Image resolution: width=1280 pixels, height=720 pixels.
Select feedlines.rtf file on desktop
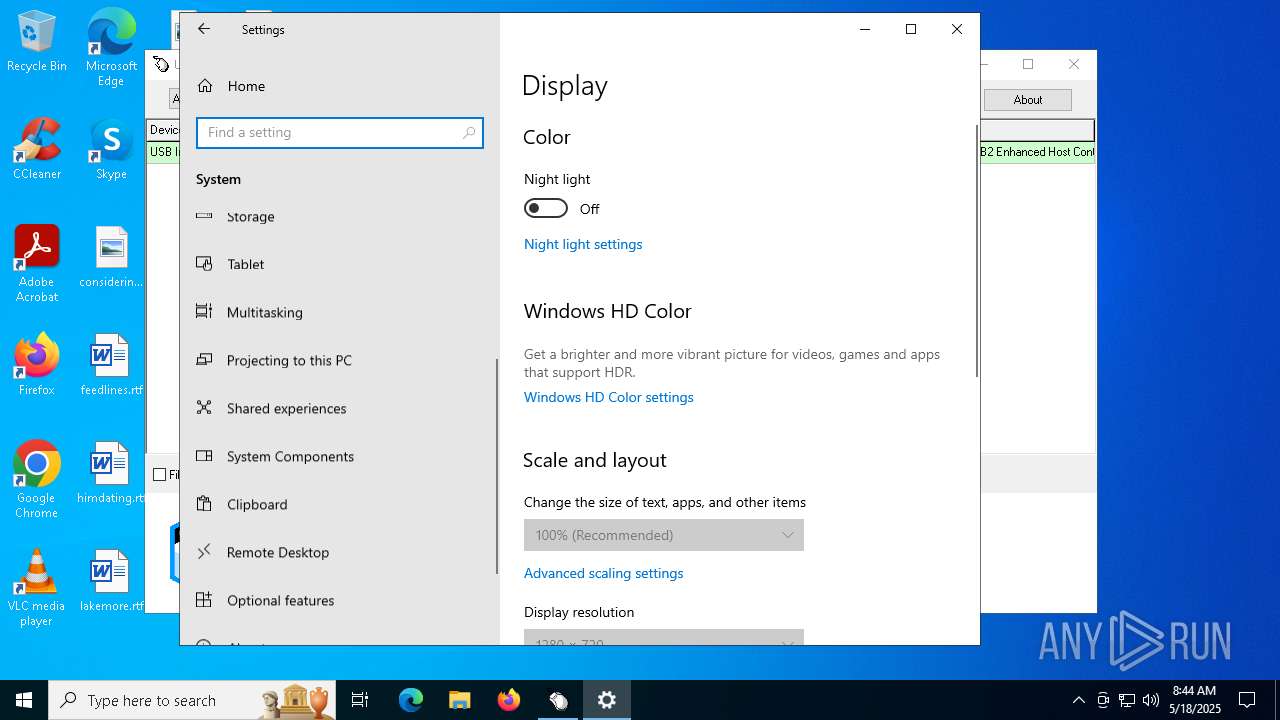pos(111,365)
